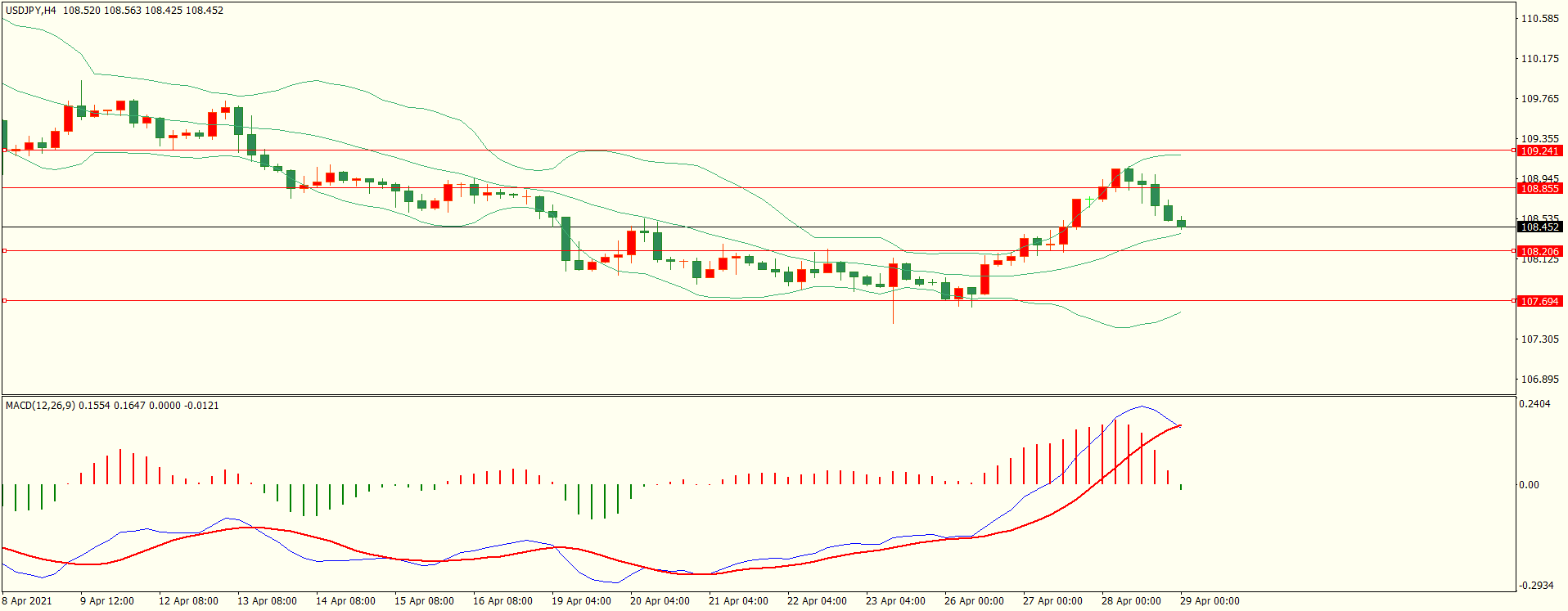Select the 29 Apr 00:00 time label

[x=1210, y=601]
